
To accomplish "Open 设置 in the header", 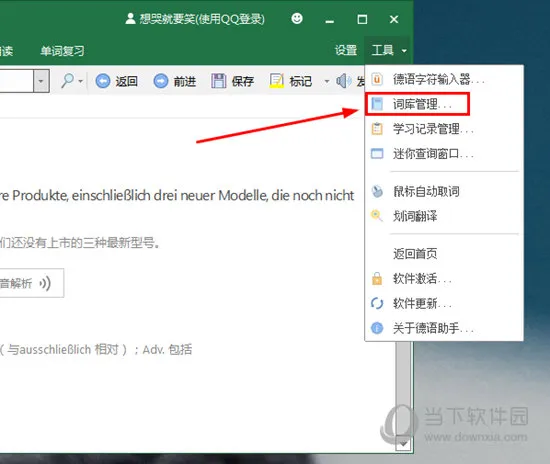I will pyautogui.click(x=346, y=51).
